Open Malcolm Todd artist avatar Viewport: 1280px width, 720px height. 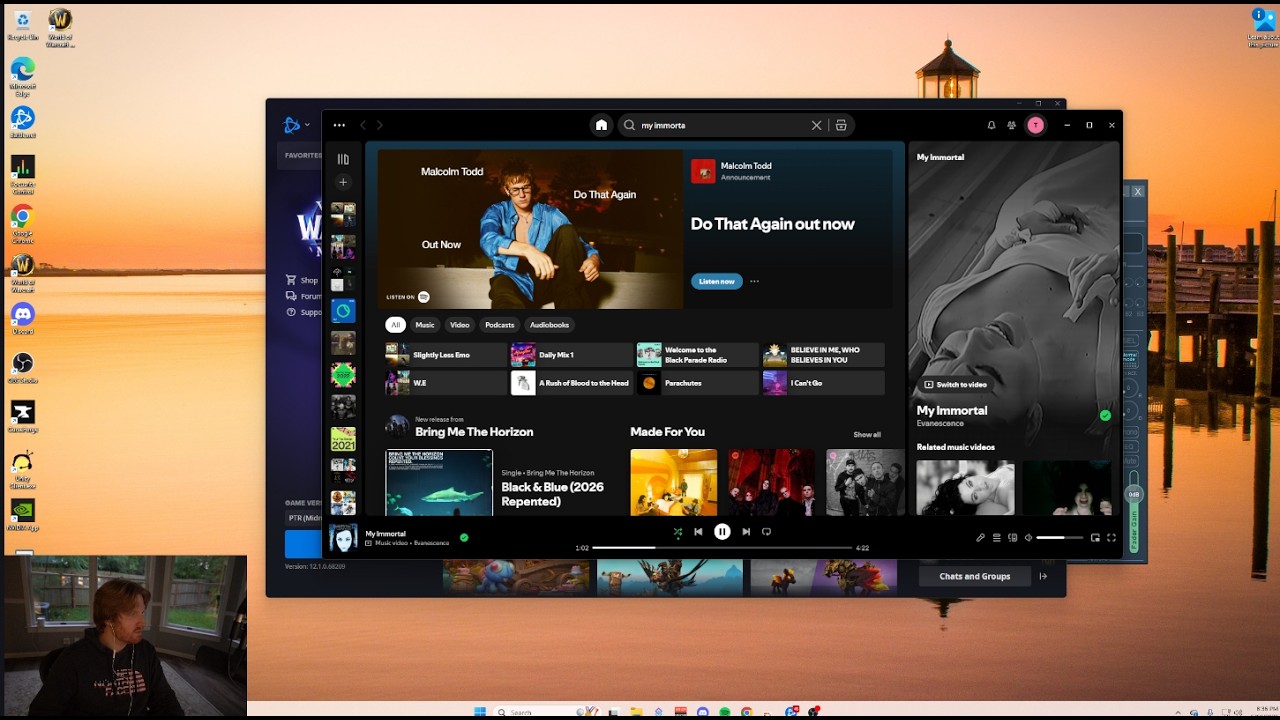(x=703, y=171)
